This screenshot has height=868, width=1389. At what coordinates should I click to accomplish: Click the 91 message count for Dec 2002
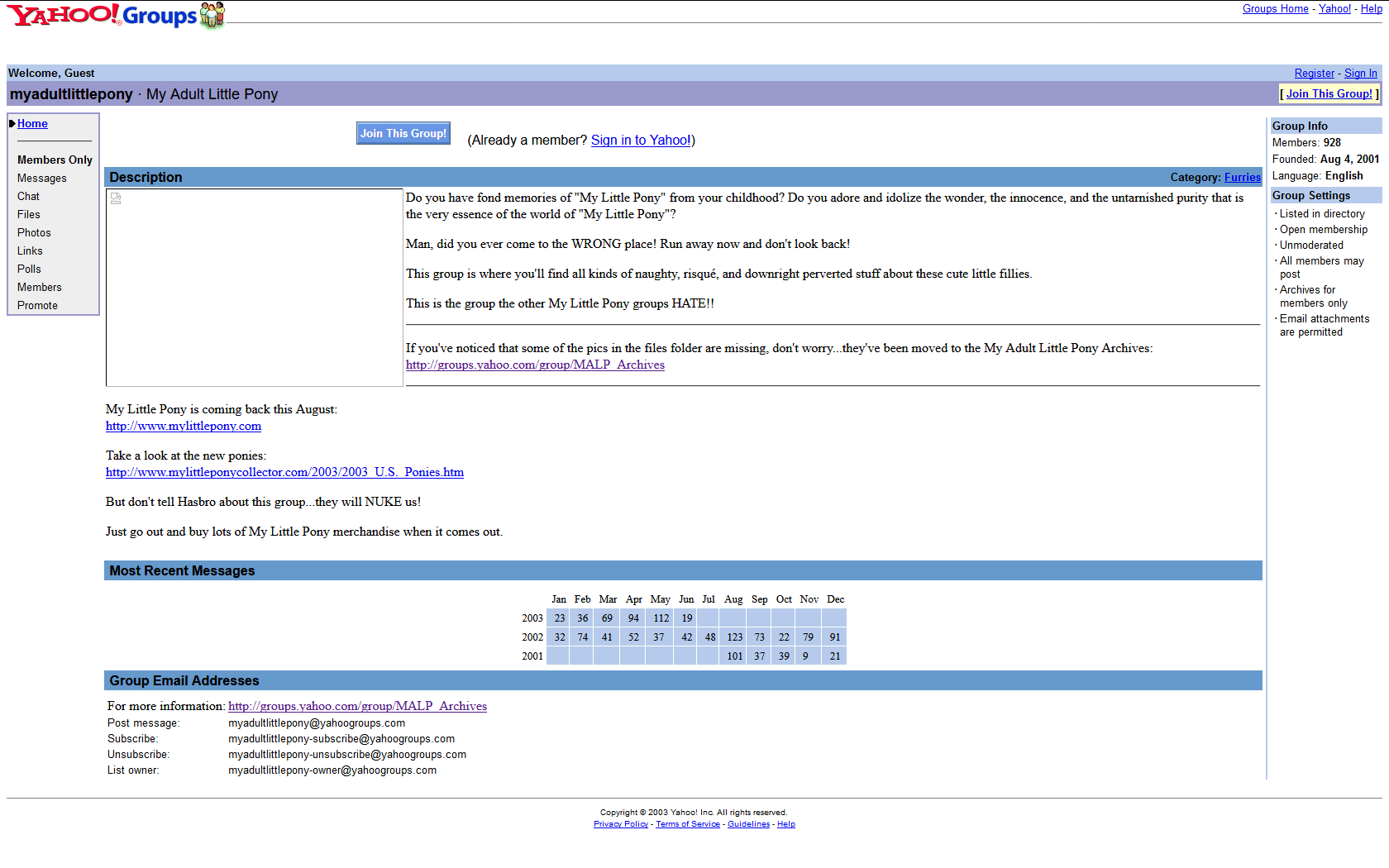point(835,637)
